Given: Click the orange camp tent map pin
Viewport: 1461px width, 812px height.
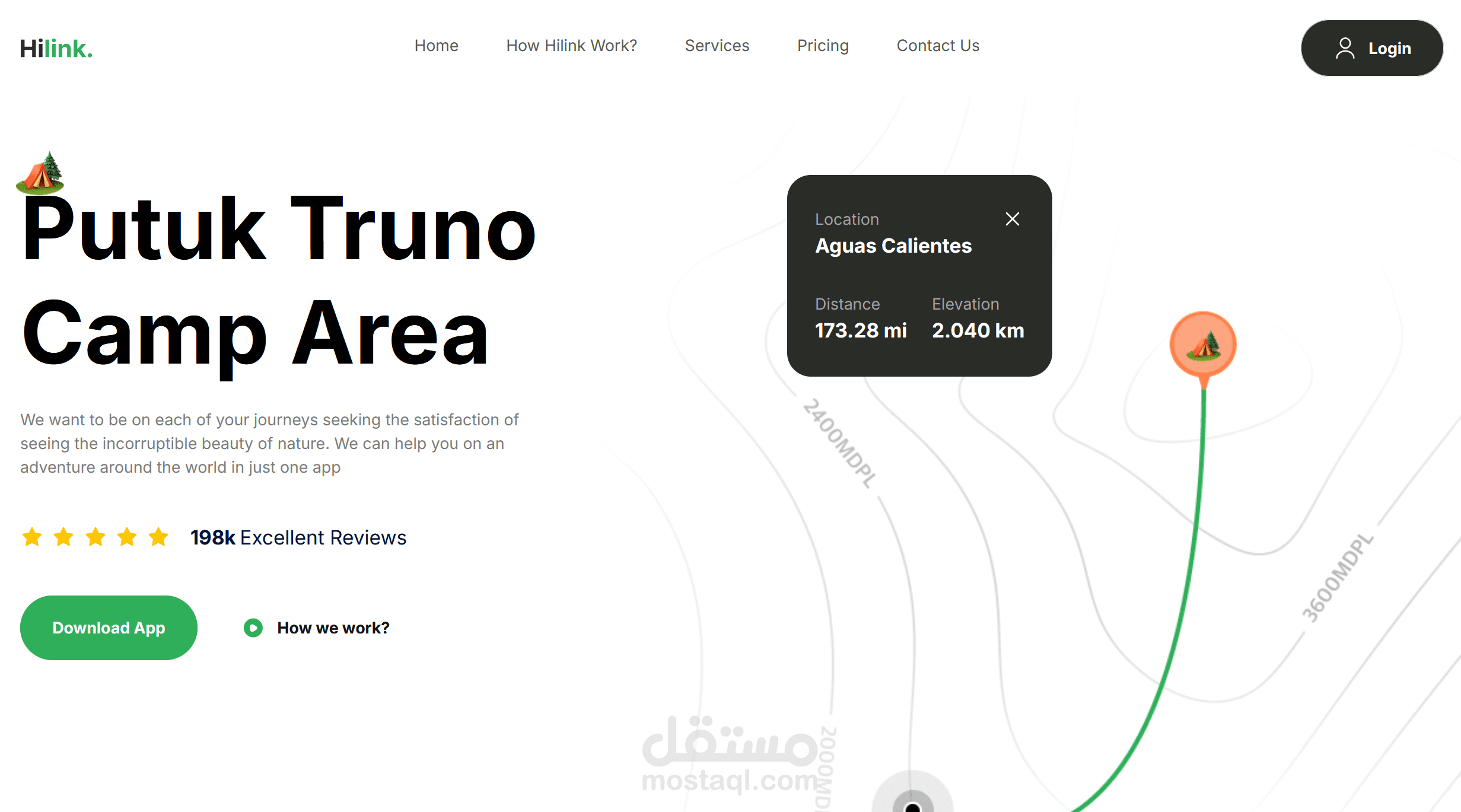Looking at the screenshot, I should click(1202, 345).
